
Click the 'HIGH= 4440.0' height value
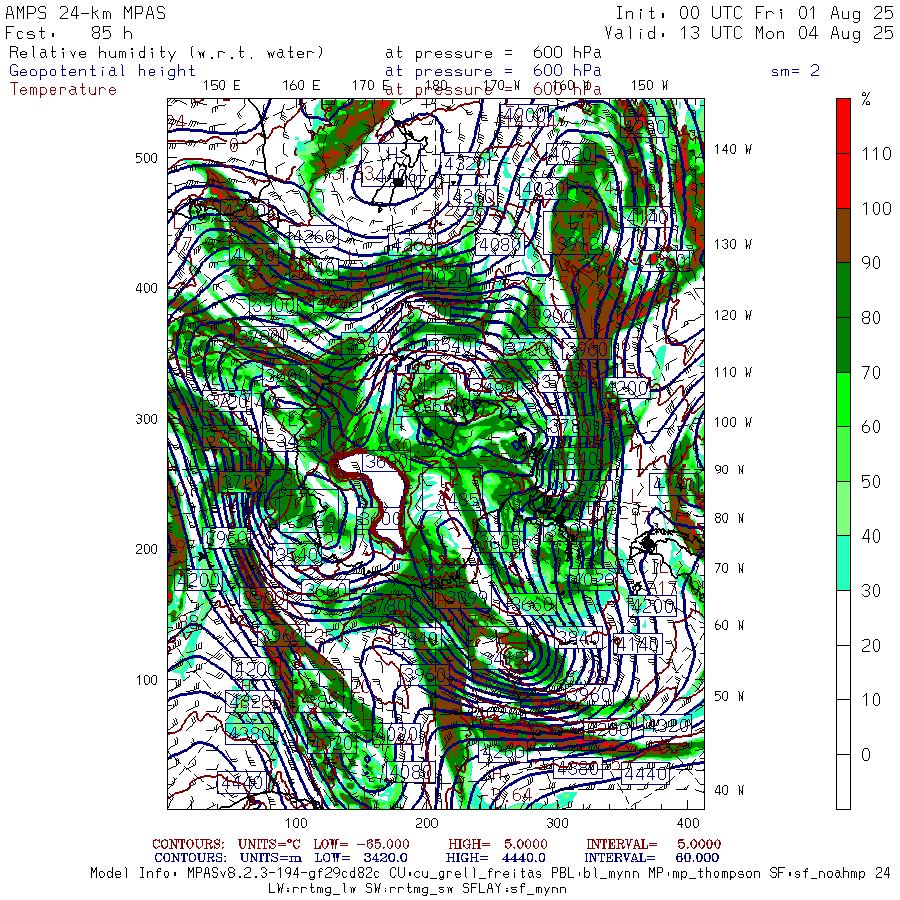(496, 858)
